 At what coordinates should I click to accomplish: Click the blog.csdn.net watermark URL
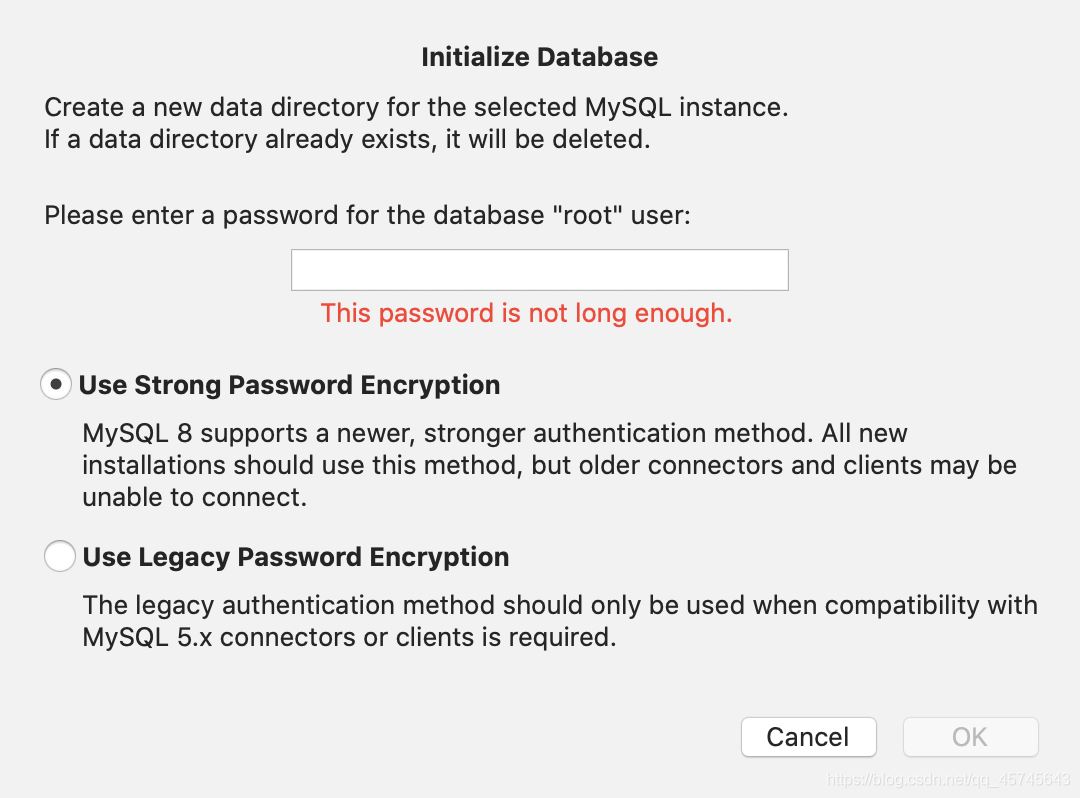click(x=948, y=778)
